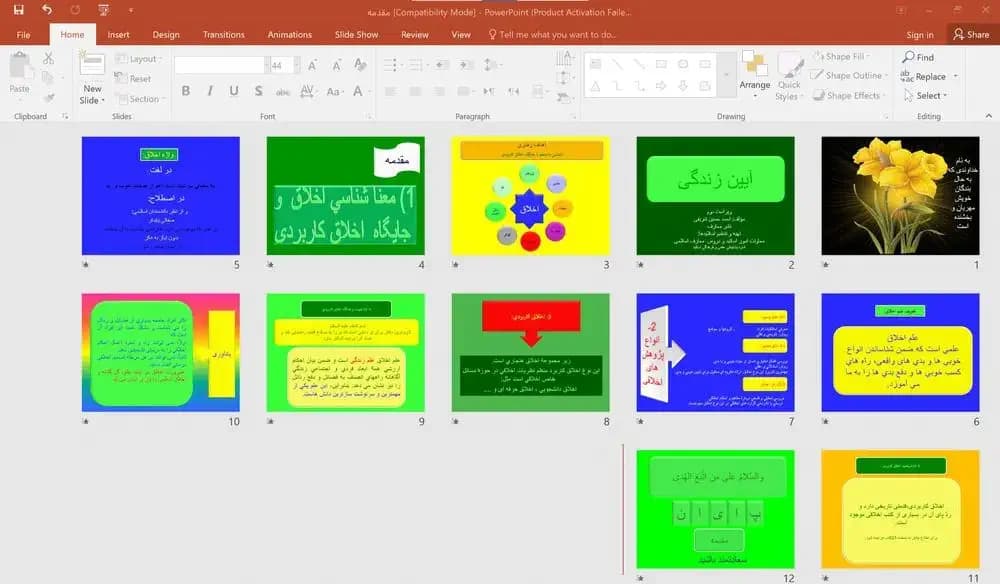
Task: Toggle Strikethrough abc button
Action: click(283, 92)
